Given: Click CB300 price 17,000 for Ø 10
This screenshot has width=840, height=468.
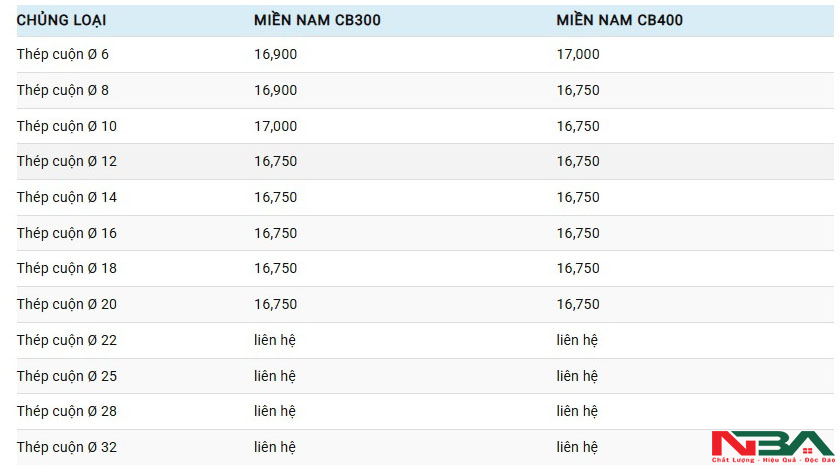Looking at the screenshot, I should pyautogui.click(x=275, y=126).
